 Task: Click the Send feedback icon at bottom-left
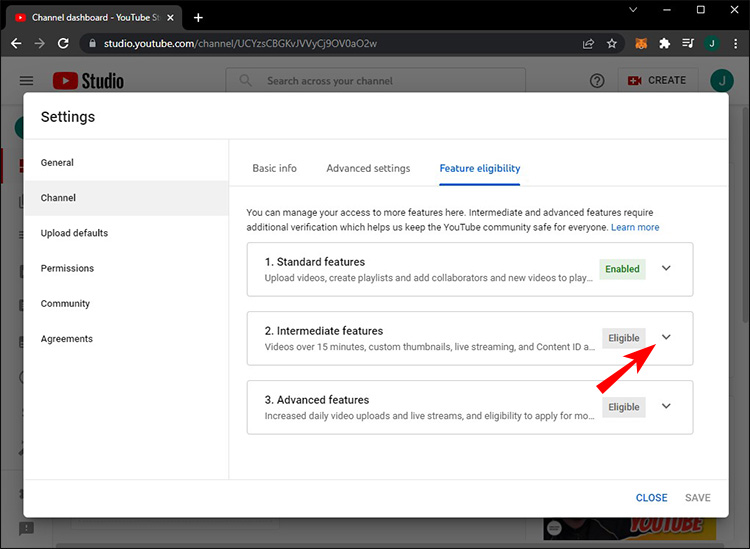[26, 528]
